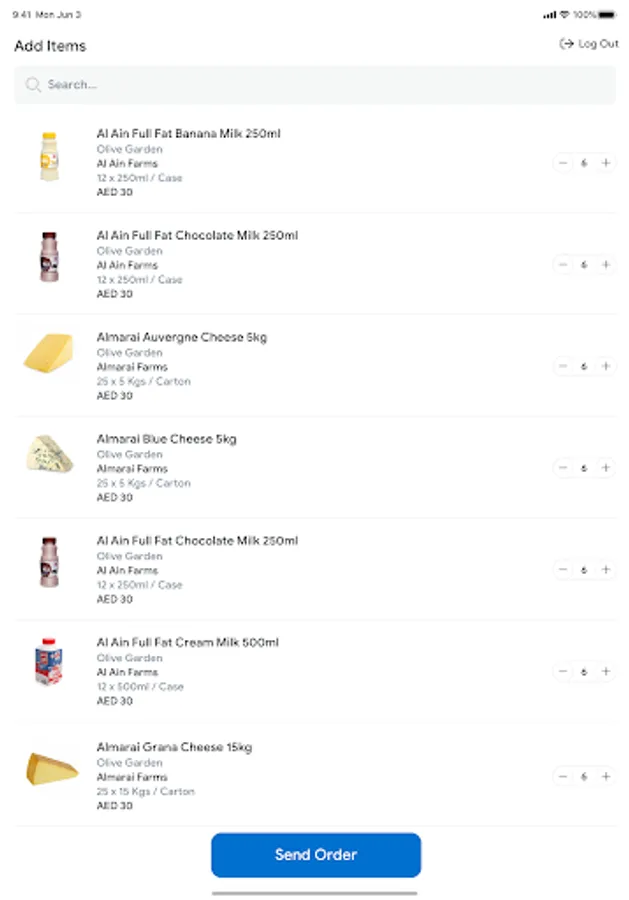Add one more Almarai Blue Cheese

tap(605, 468)
